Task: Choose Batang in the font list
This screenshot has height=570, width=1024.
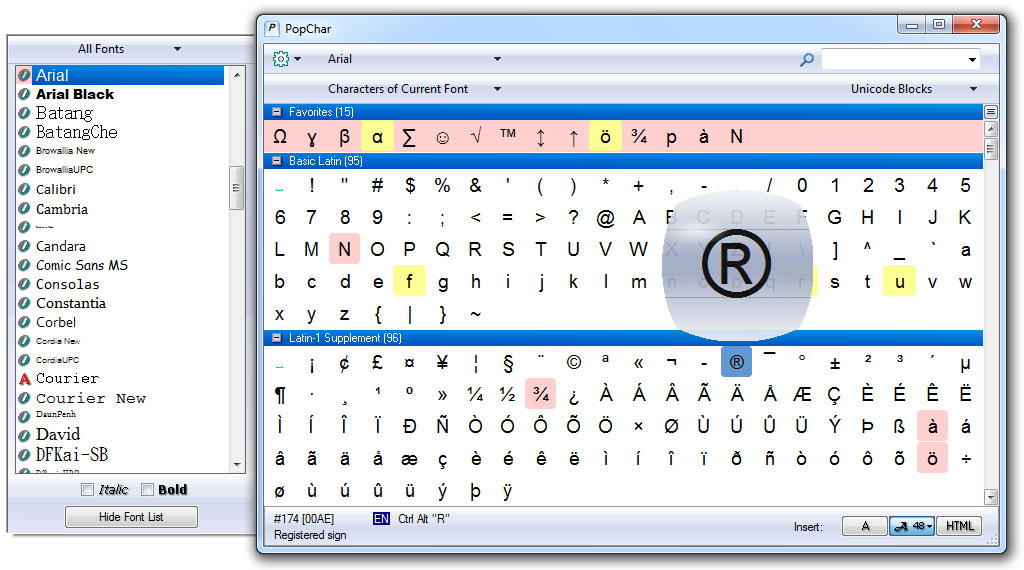Action: (64, 113)
